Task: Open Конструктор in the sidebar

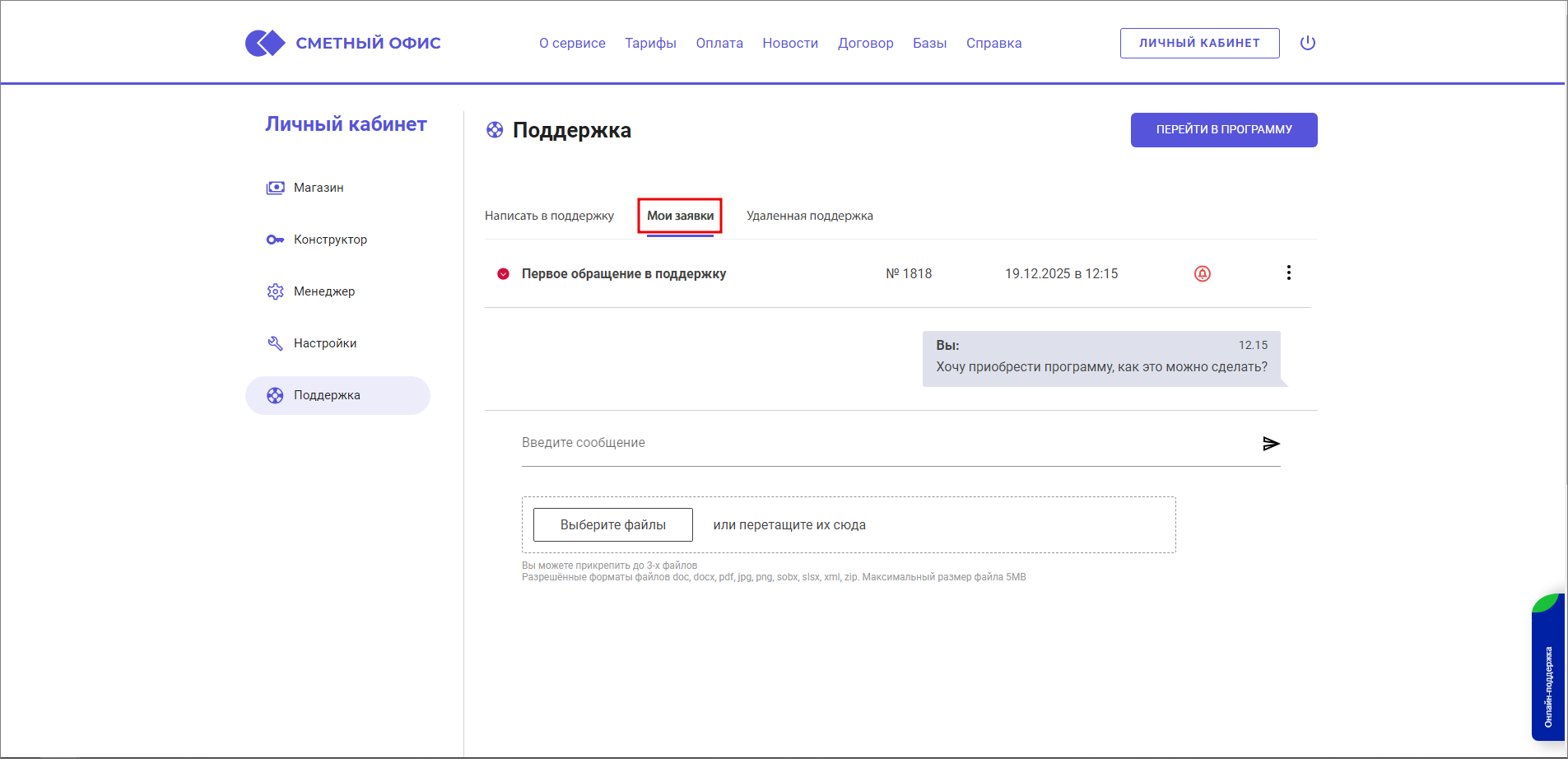Action: 329,240
